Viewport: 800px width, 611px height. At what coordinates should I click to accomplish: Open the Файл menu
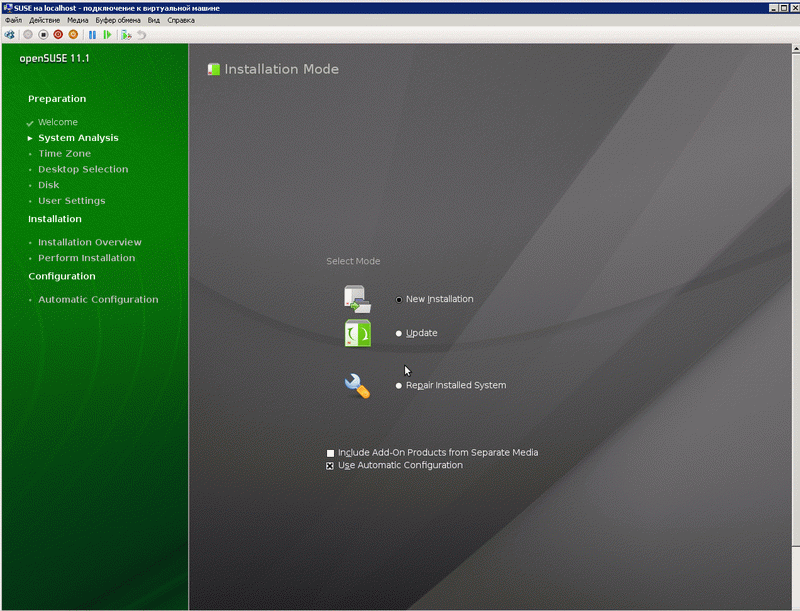coord(14,20)
